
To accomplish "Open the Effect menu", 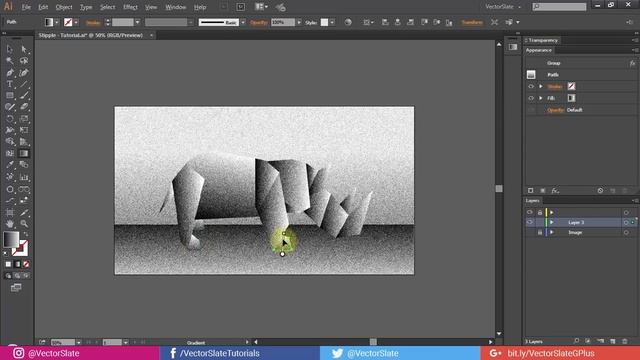I will [x=130, y=7].
